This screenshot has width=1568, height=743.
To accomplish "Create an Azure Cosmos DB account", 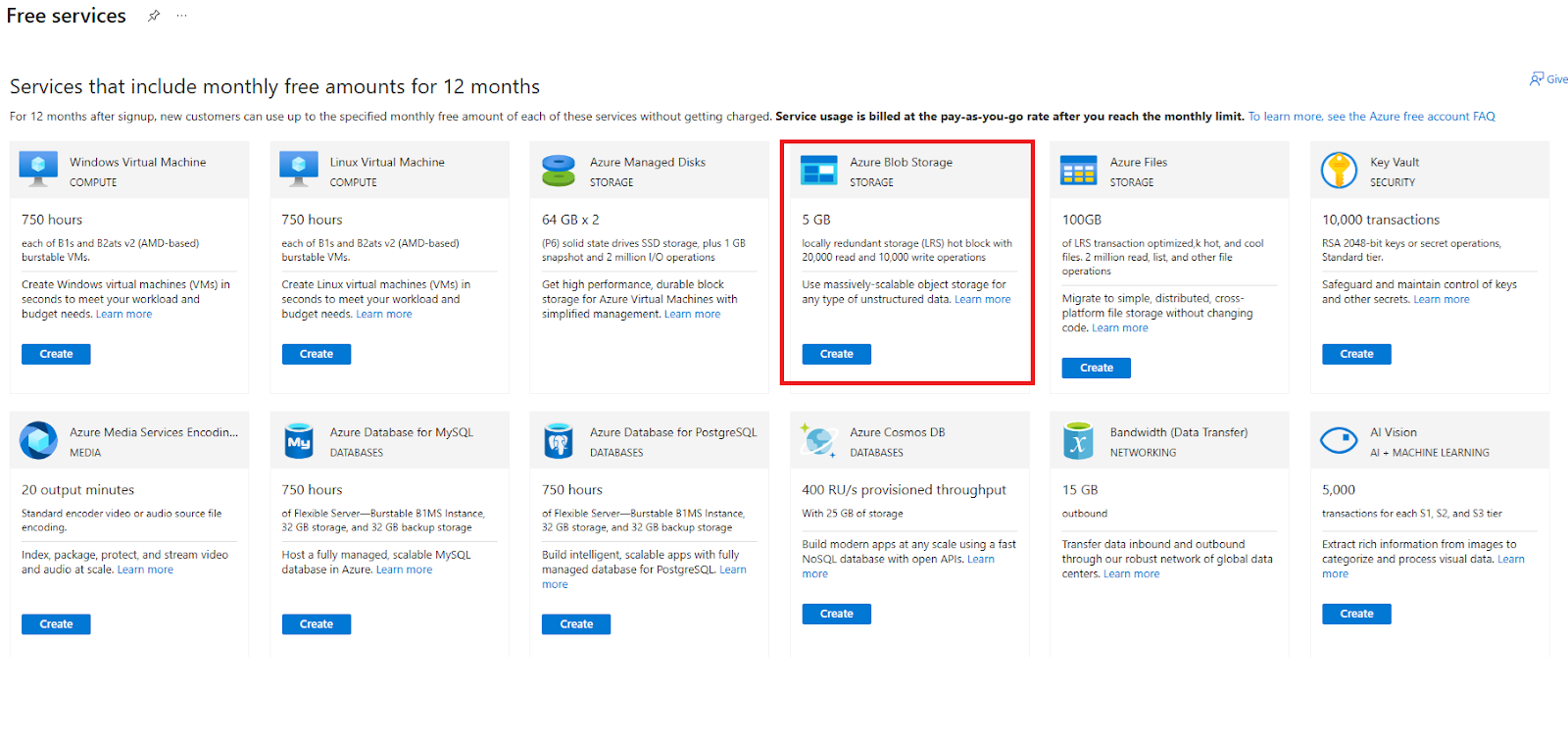I will pyautogui.click(x=837, y=614).
